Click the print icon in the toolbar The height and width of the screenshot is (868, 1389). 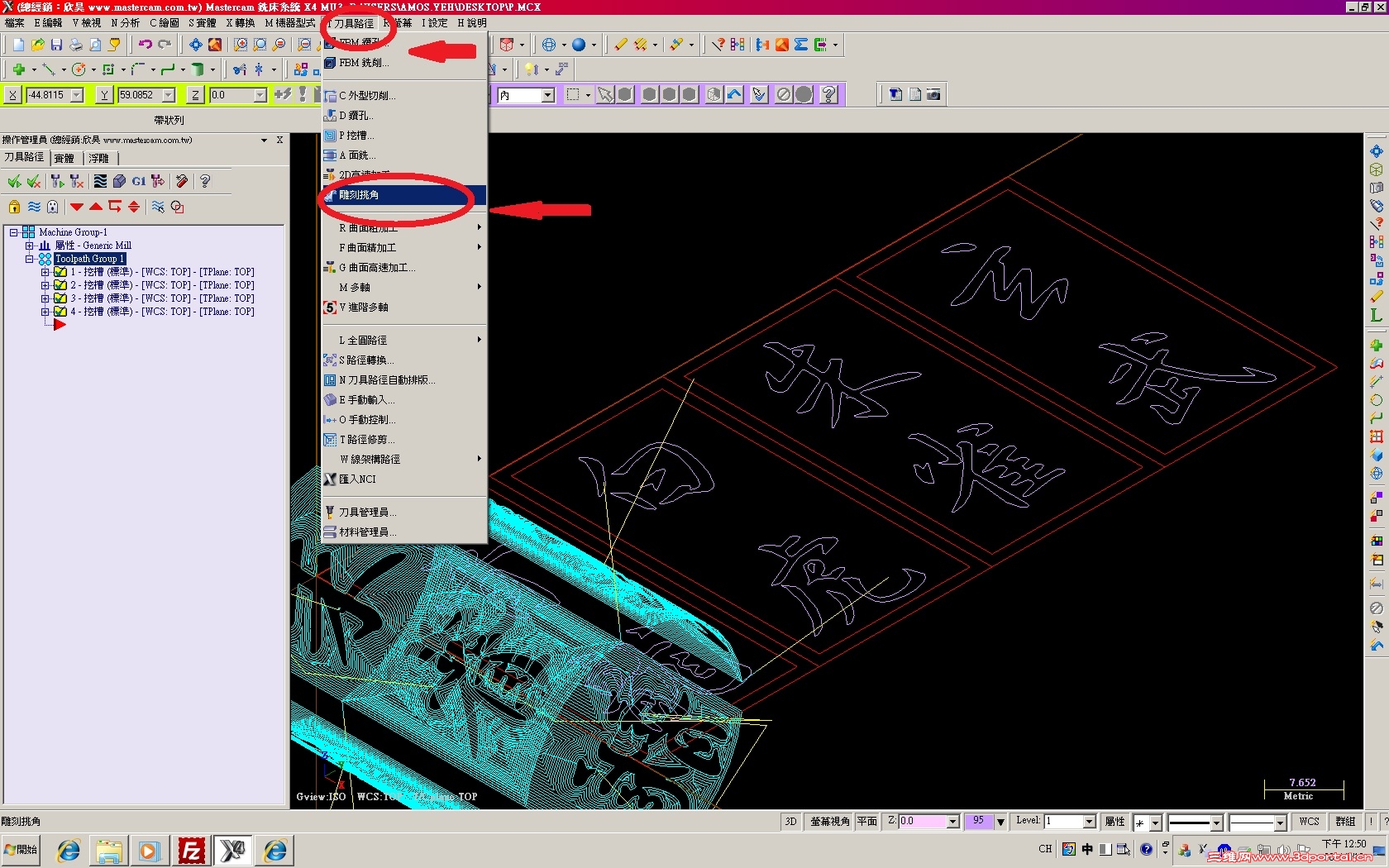[x=76, y=45]
